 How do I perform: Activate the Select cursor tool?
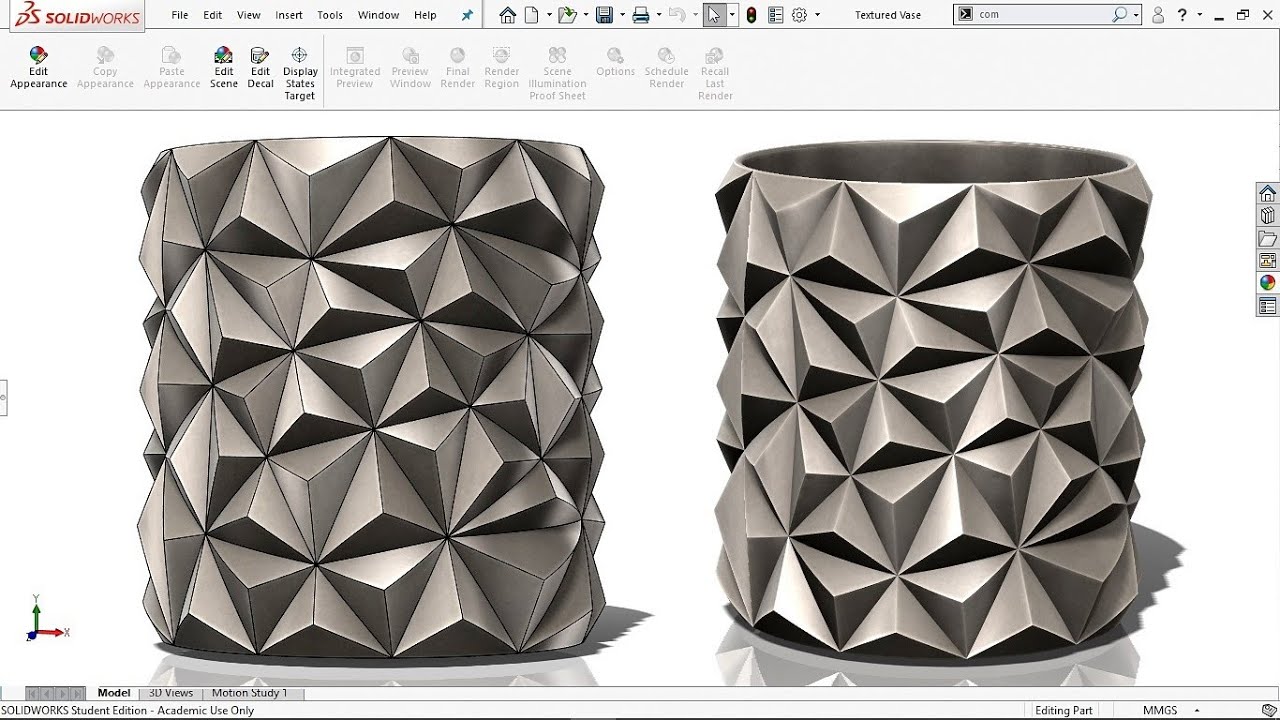pos(714,15)
